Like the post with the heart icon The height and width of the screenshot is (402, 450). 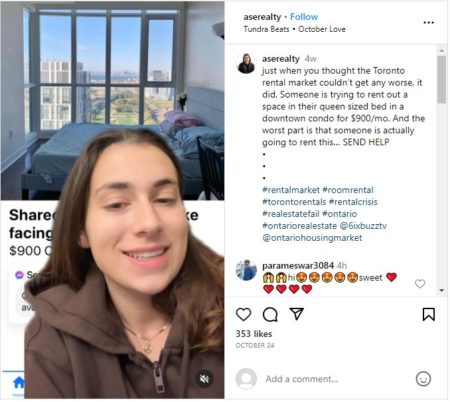click(x=243, y=314)
